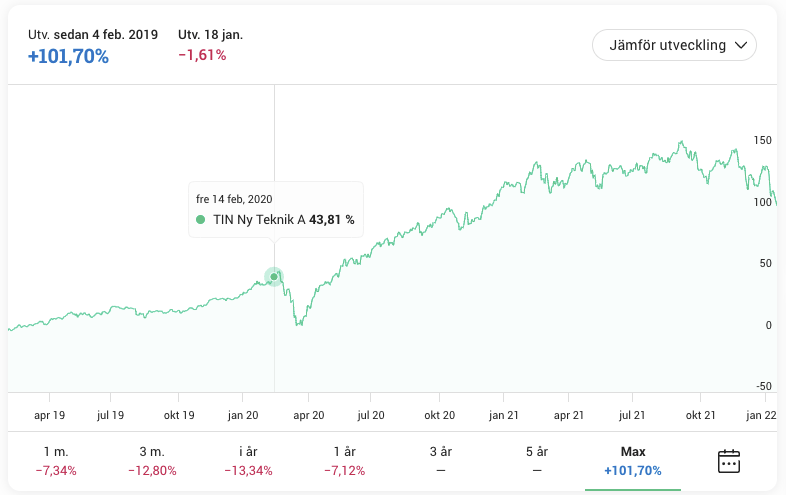The width and height of the screenshot is (786, 495).
Task: Click the chart's lowest dip after the marker
Action: [x=298, y=325]
